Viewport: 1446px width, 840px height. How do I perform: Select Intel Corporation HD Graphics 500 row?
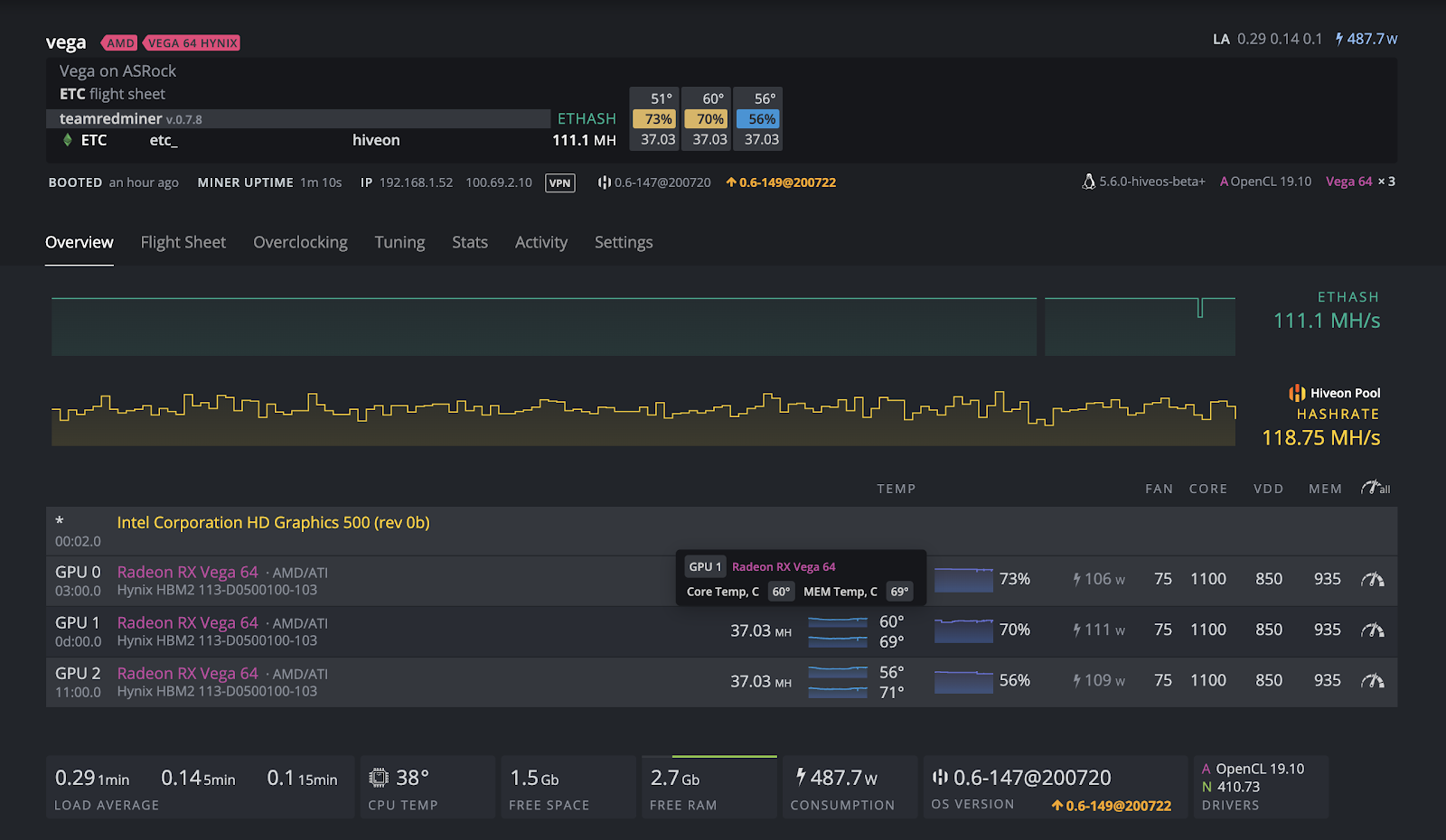[721, 531]
